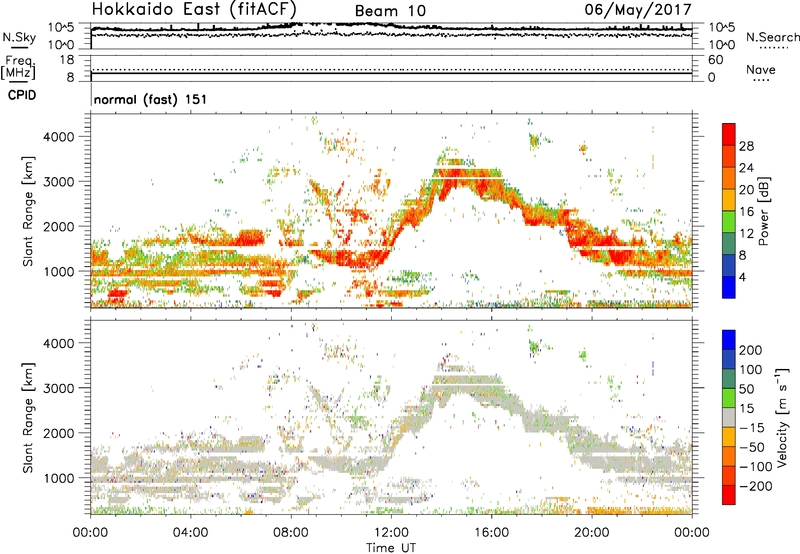Click the date '06/May/2017'
This screenshot has height=554, width=800.
click(638, 9)
